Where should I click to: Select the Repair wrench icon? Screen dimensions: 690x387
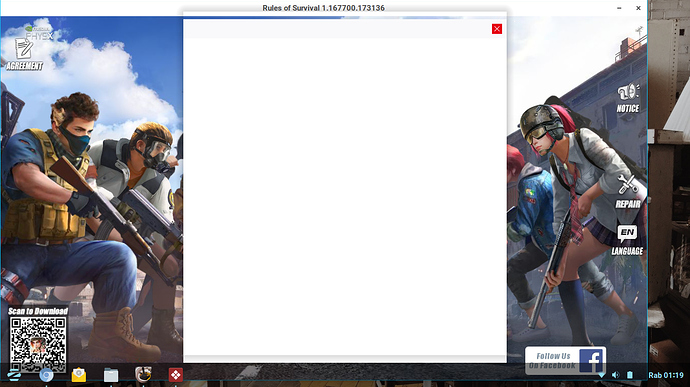coord(628,191)
